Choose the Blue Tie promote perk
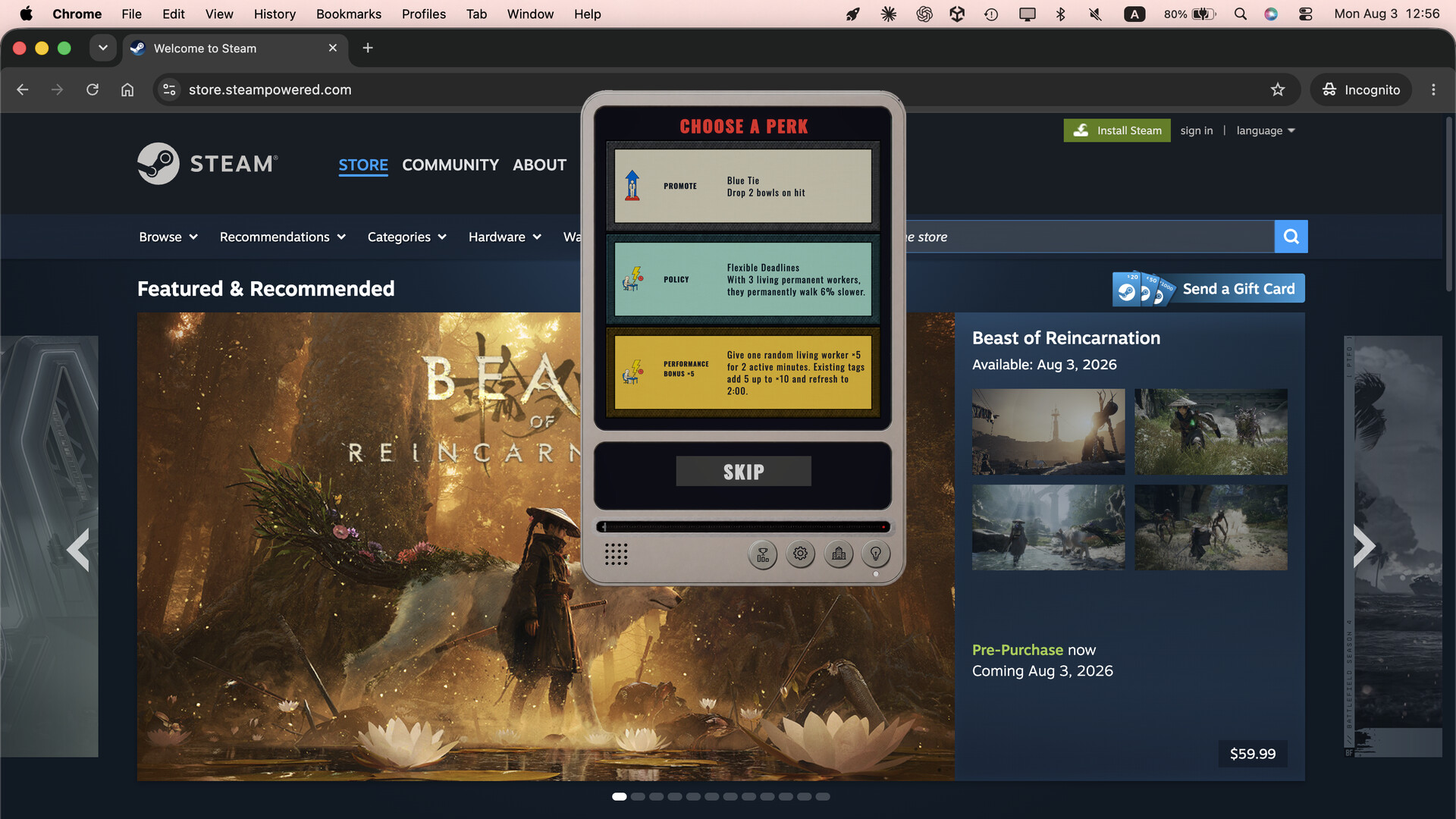1456x819 pixels. tap(743, 186)
